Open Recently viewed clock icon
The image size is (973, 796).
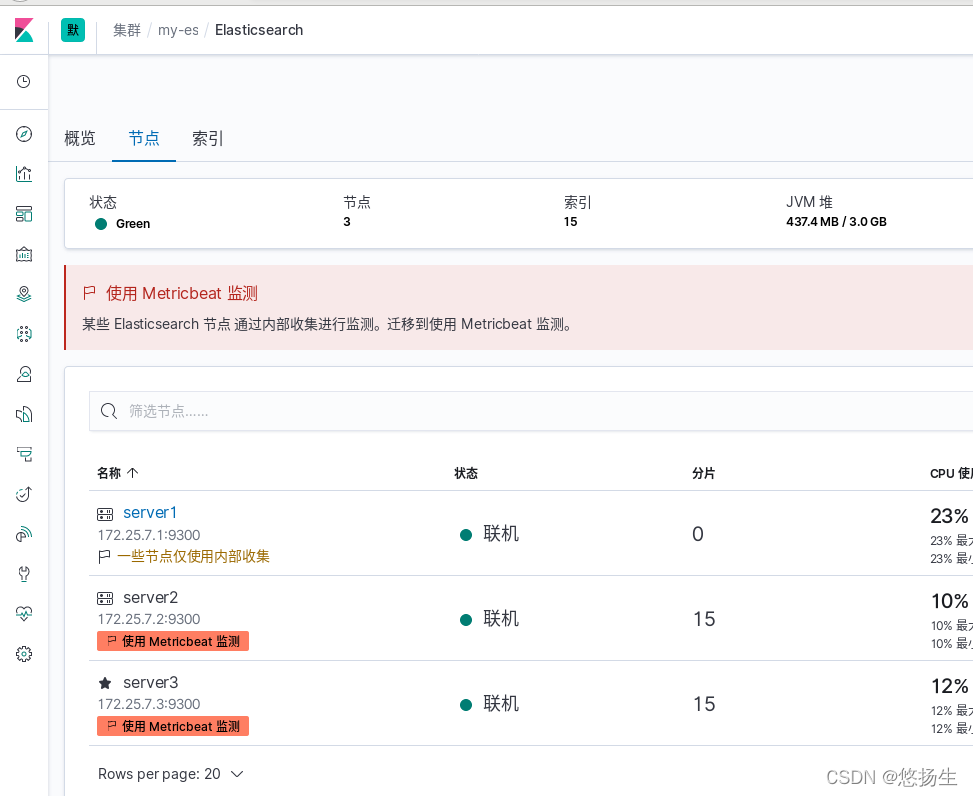(24, 82)
